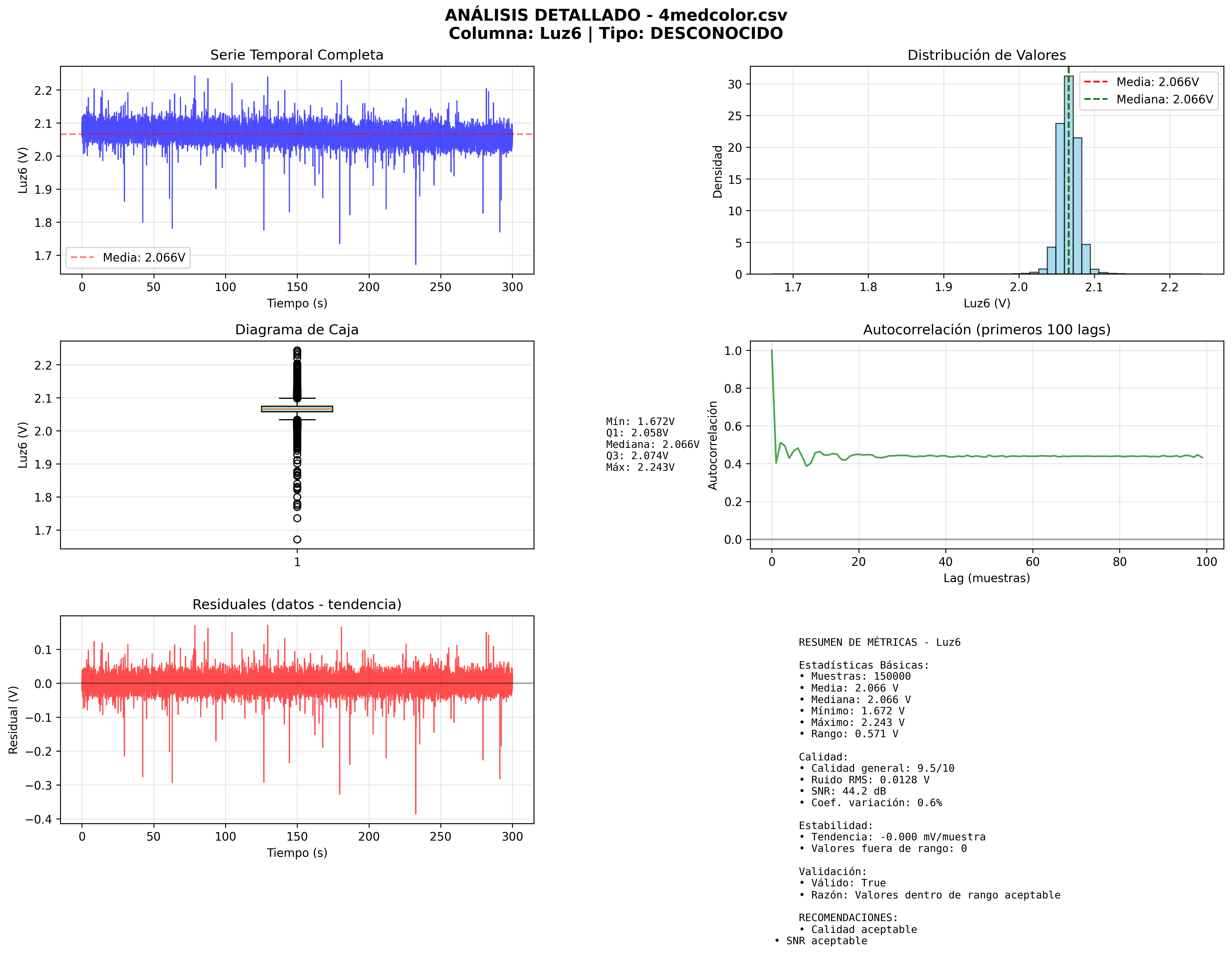Click the 'Serie Temporal Completa' chart title
Image resolution: width=1232 pixels, height=966 pixels.
click(x=296, y=55)
